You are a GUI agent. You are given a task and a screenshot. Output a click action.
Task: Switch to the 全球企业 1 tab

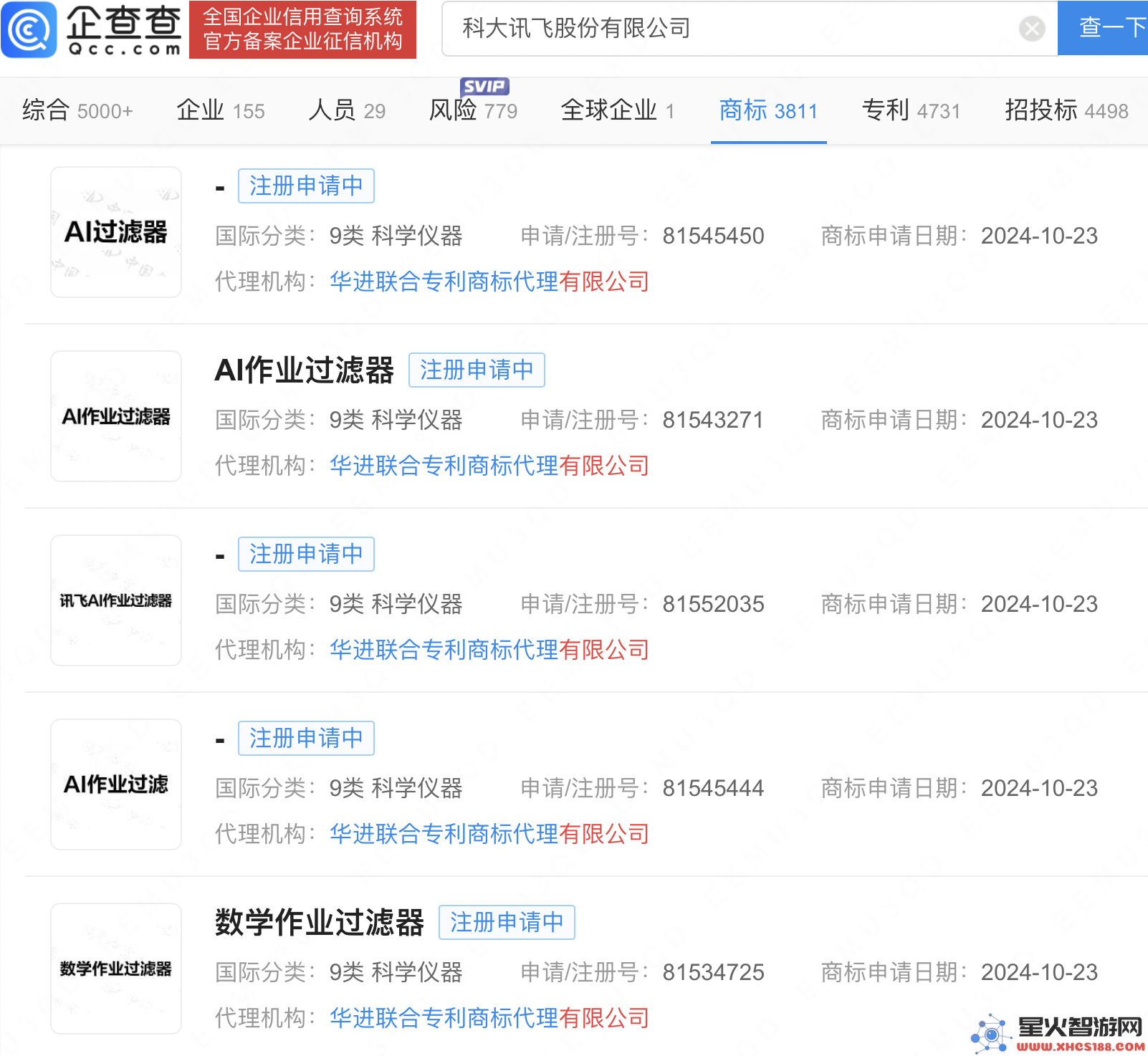click(618, 111)
